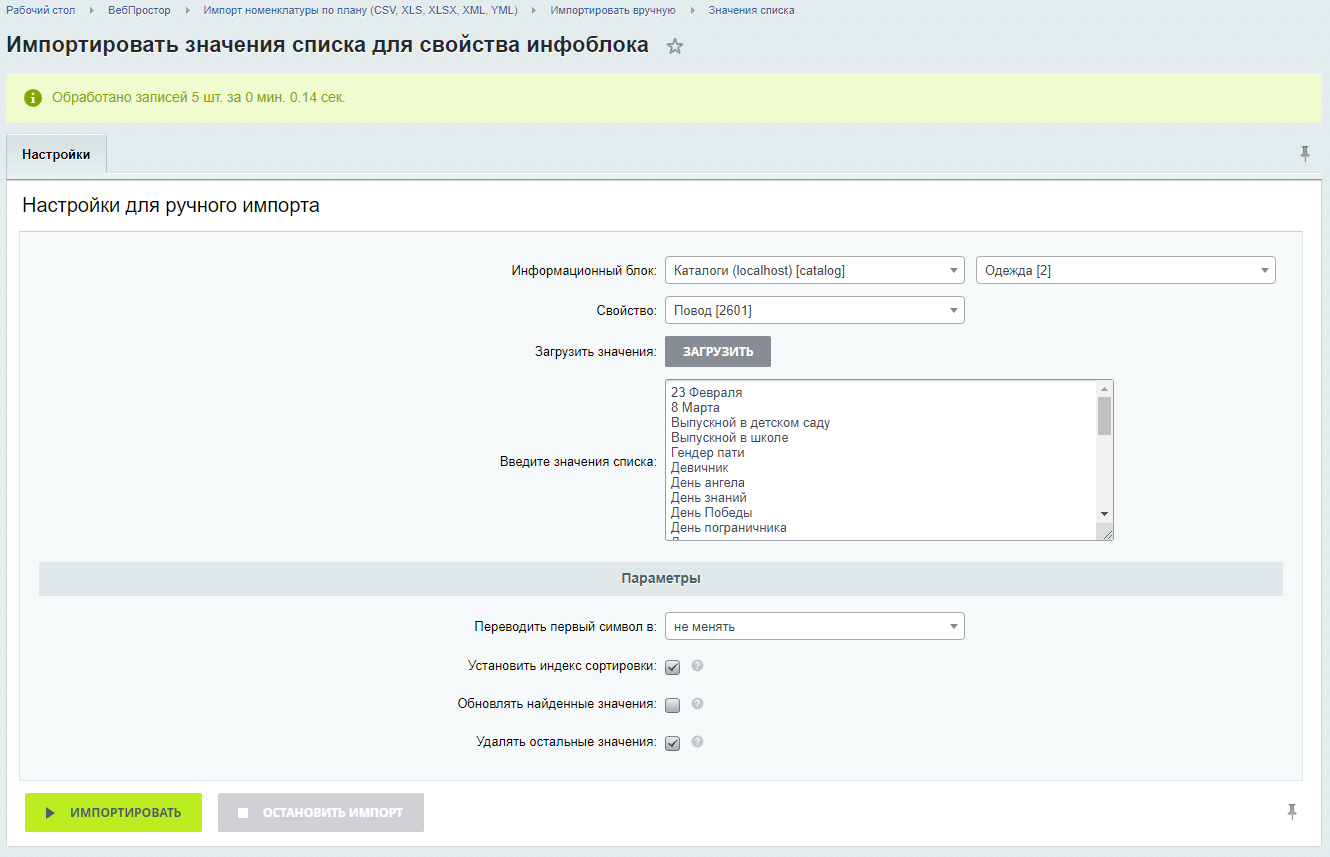
Task: Open the Одежда [2] infoblock dropdown
Action: [x=1126, y=270]
